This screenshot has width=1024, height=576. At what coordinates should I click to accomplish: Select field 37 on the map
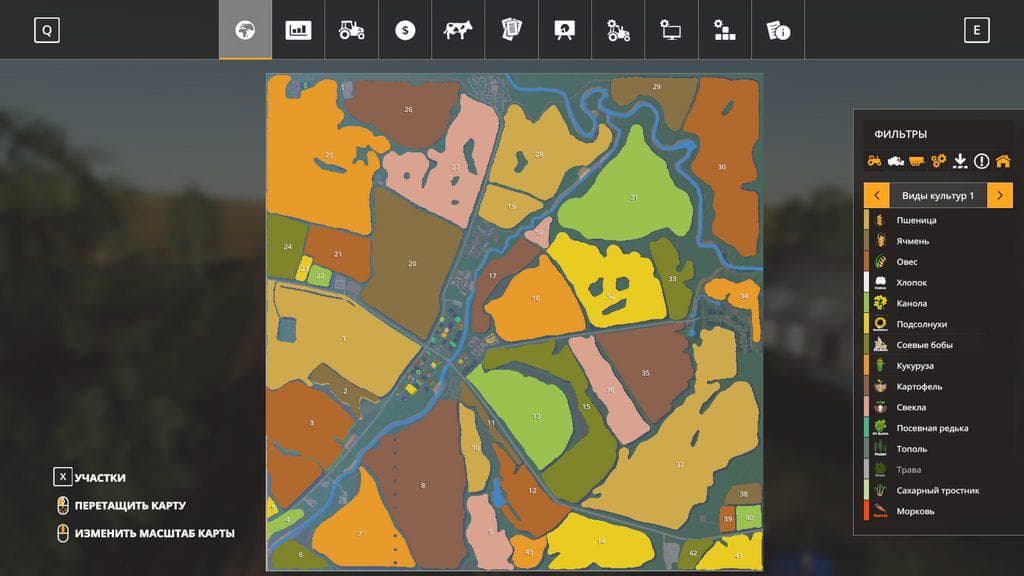tap(679, 457)
